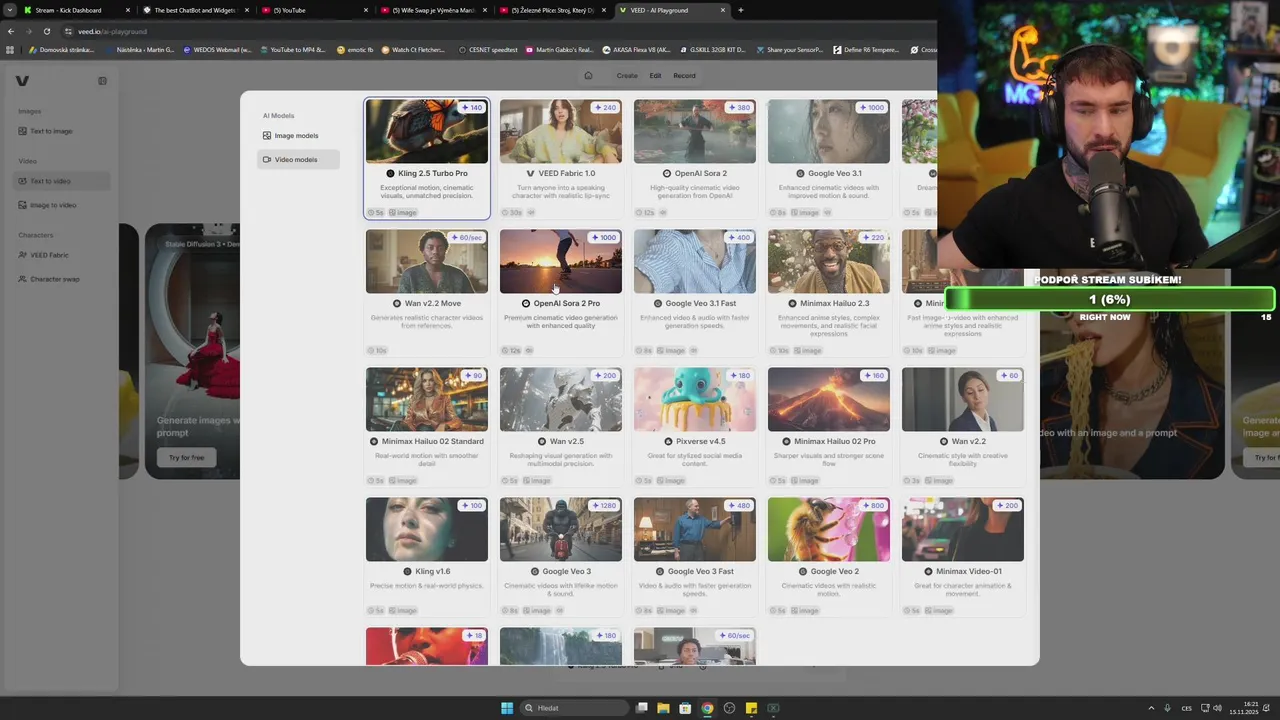
Task: Click the 800 credits badge on Google Veo 2
Action: [x=873, y=506]
